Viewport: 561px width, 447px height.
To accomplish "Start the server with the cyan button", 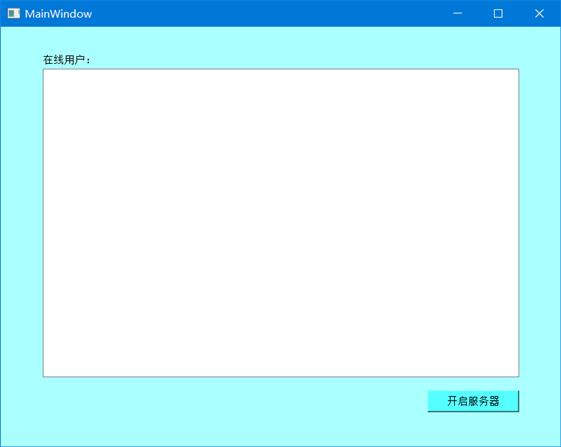I will coord(473,401).
